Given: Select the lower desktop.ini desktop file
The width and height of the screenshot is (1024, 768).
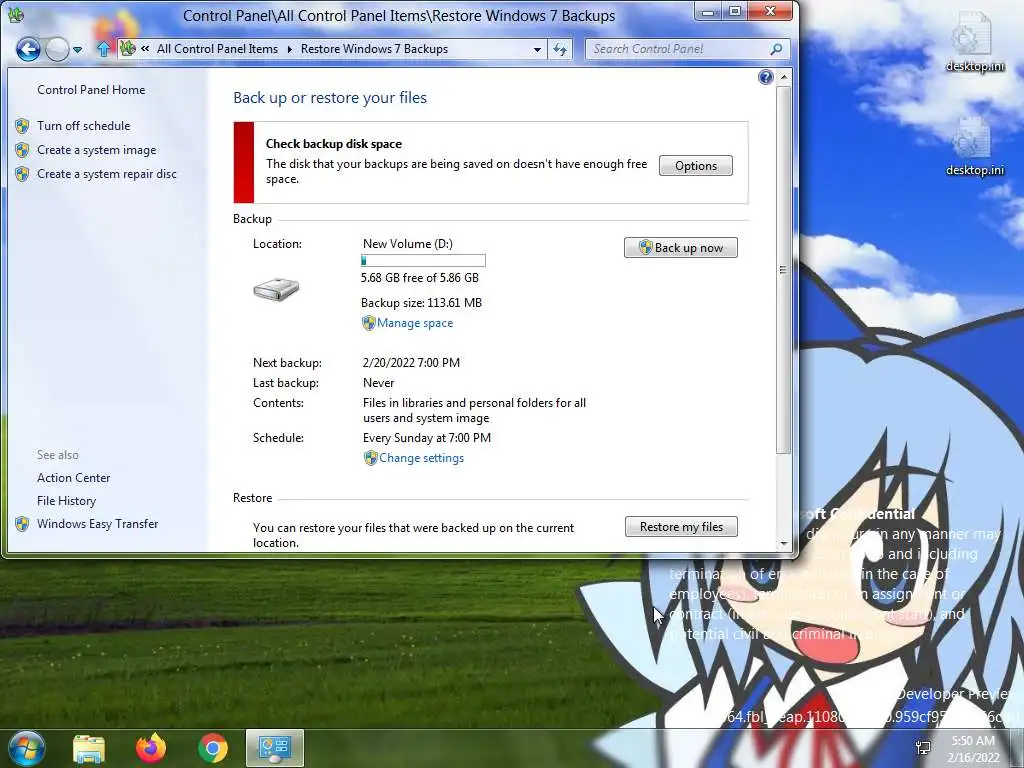Looking at the screenshot, I should click(974, 146).
